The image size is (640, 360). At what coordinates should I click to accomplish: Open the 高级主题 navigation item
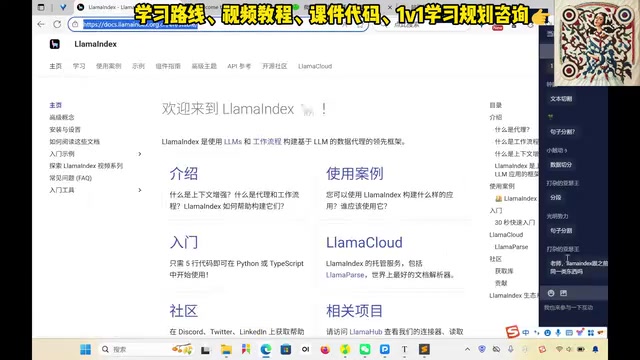[204, 66]
